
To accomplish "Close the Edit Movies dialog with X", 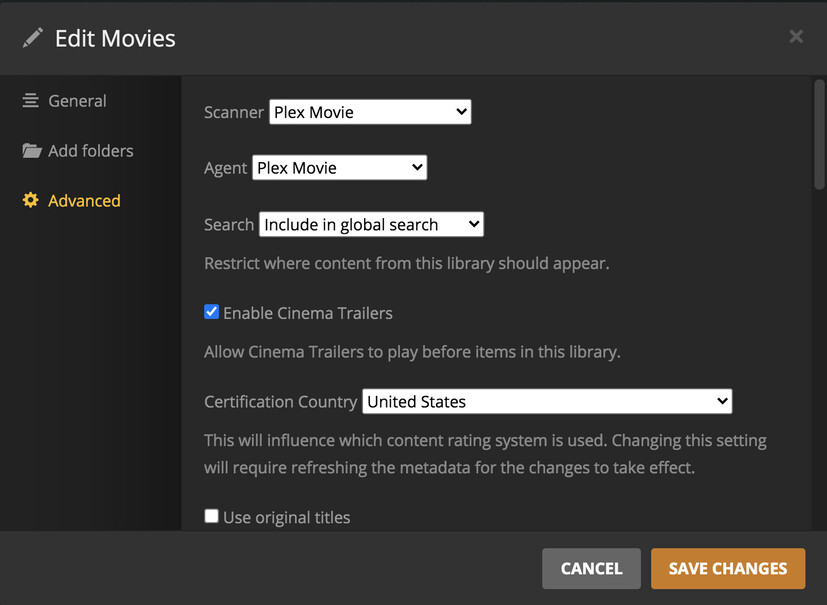I will [796, 37].
